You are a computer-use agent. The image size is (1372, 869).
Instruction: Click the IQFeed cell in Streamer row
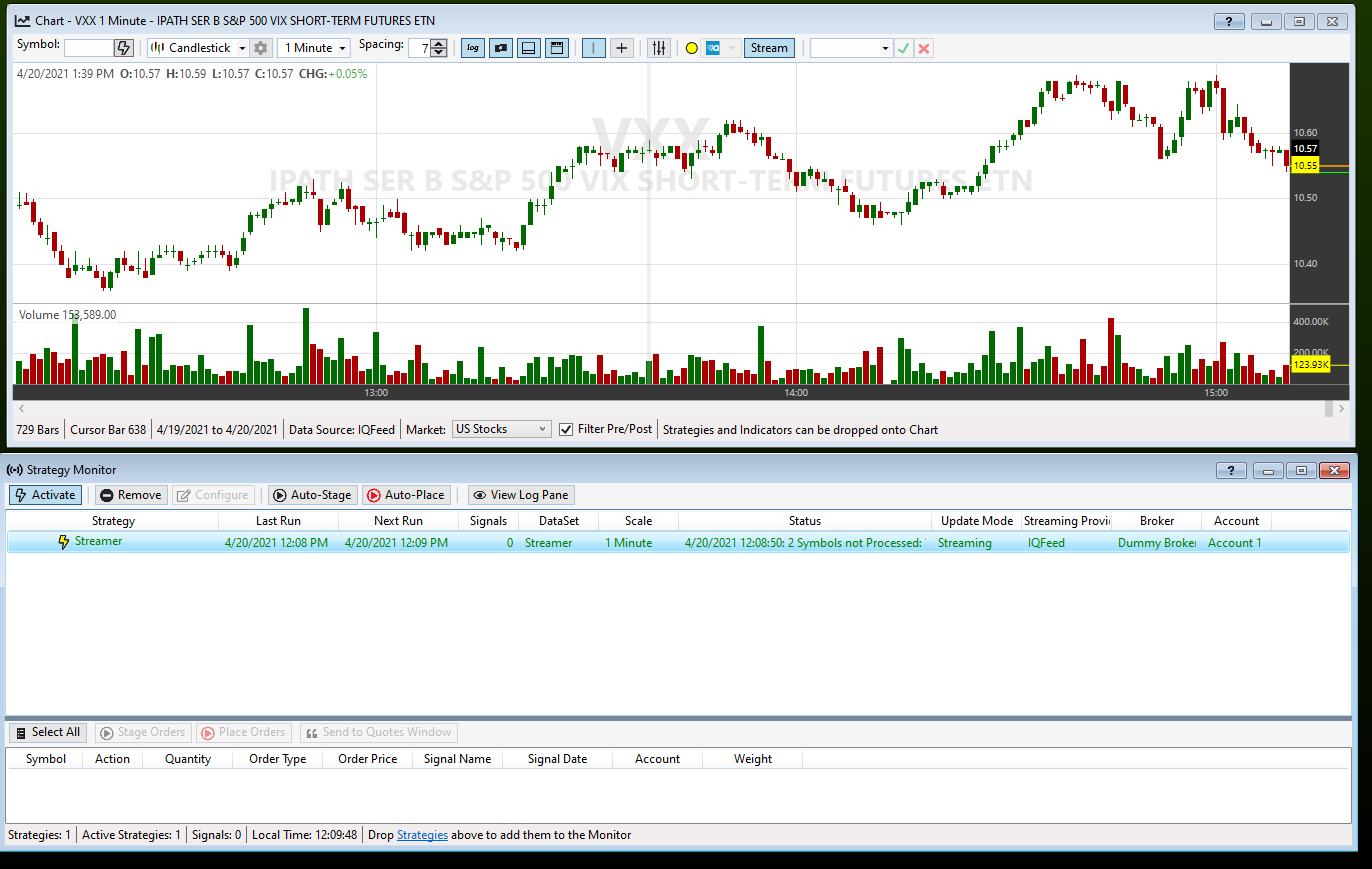coord(1046,543)
